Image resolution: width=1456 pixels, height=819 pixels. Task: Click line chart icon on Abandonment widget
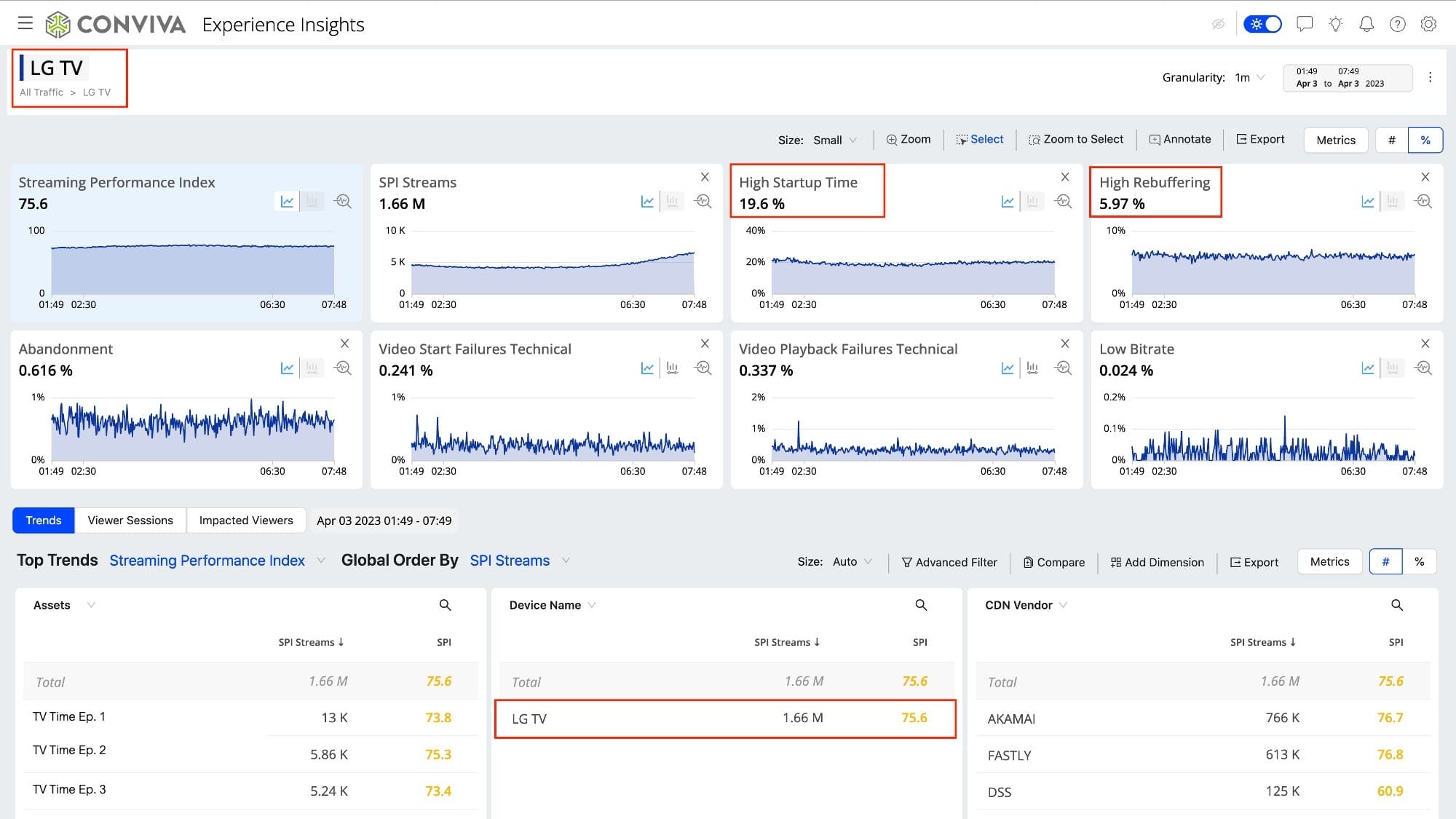tap(287, 368)
